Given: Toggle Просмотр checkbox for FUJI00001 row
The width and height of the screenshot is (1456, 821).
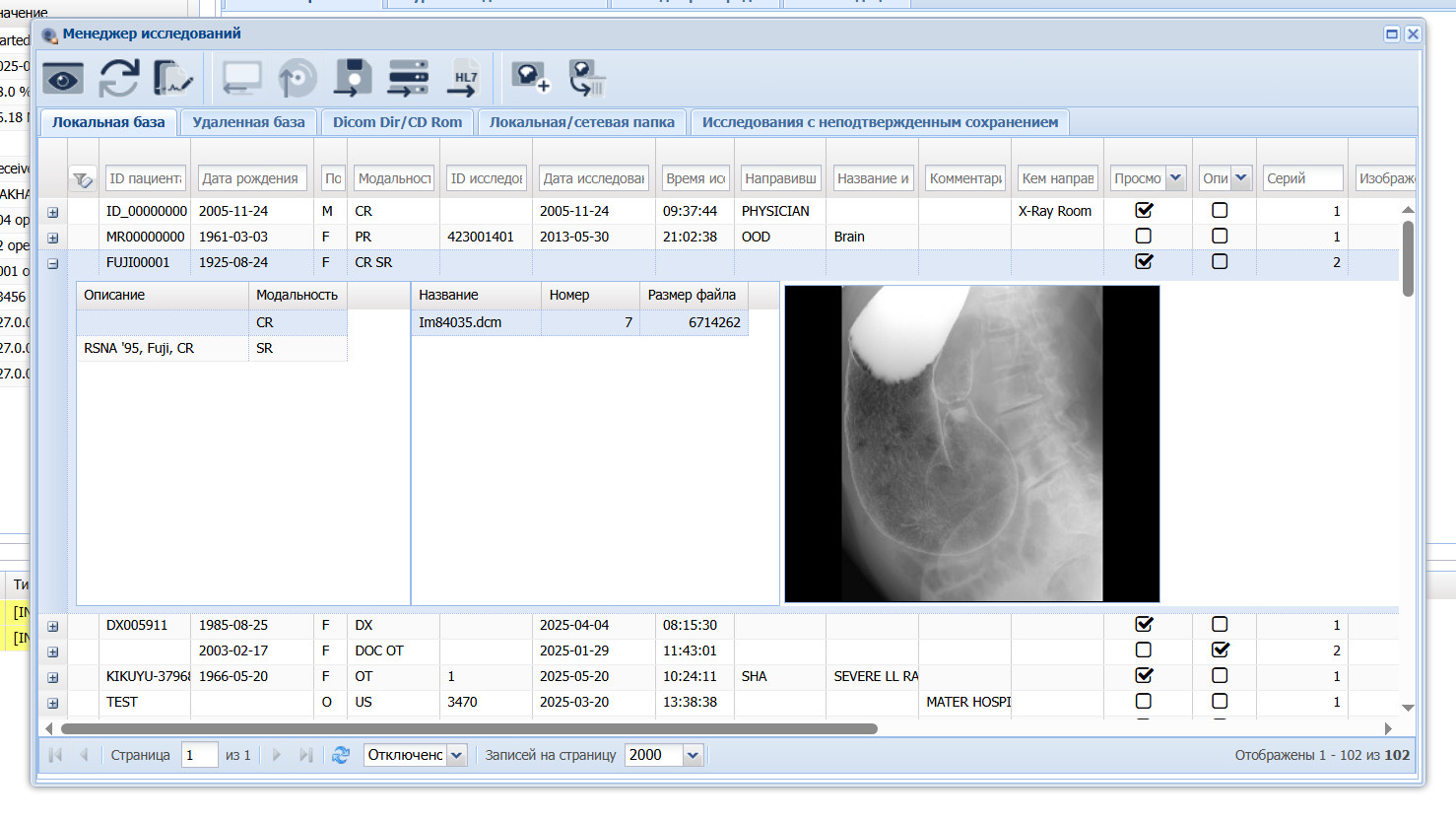Looking at the screenshot, I should 1144,261.
